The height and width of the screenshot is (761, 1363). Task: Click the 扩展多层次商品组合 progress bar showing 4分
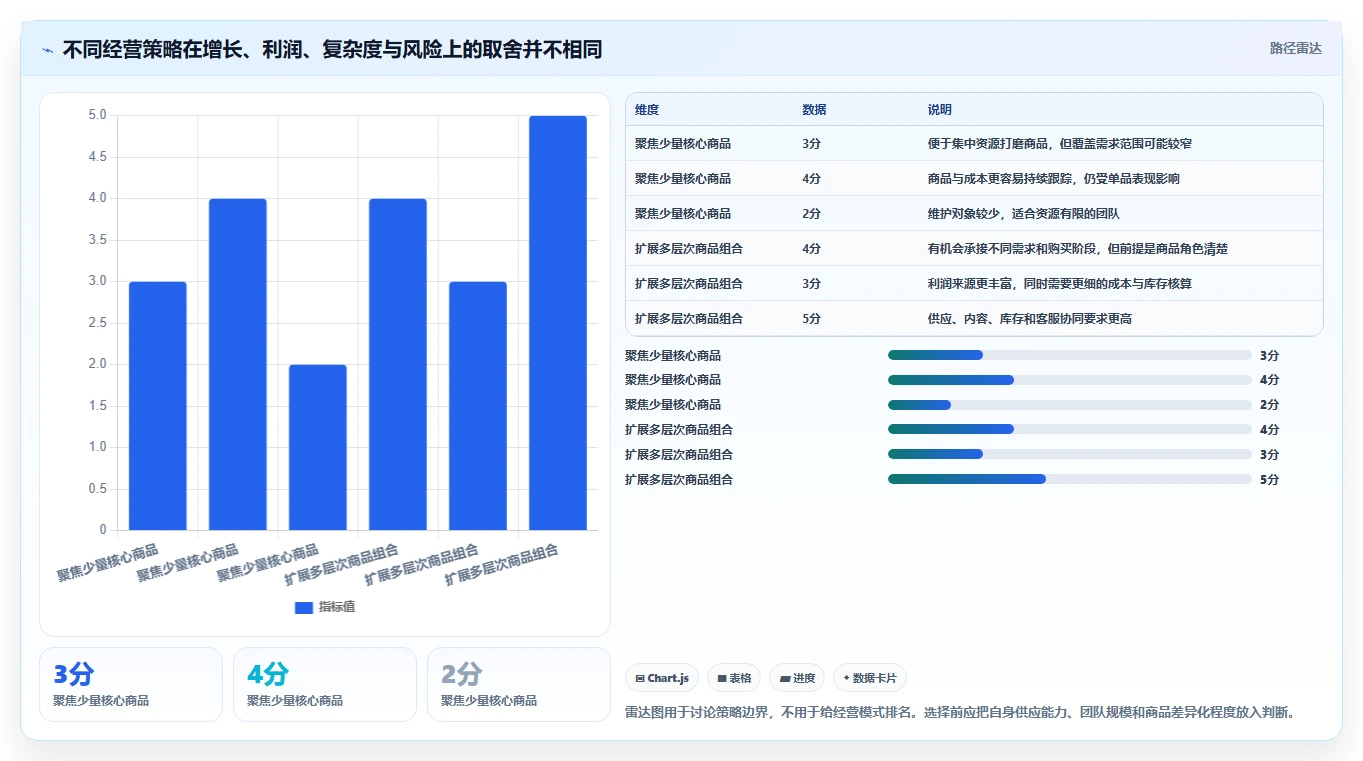coord(1070,430)
